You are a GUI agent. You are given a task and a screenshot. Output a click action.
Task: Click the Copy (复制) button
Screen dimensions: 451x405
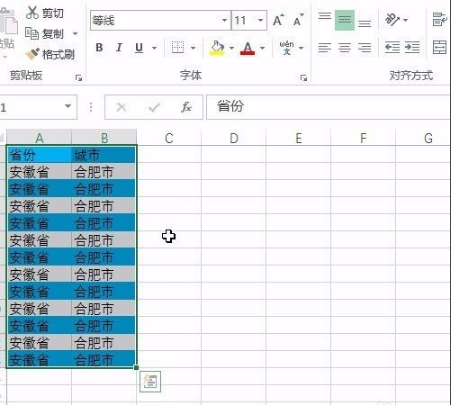(x=45, y=34)
